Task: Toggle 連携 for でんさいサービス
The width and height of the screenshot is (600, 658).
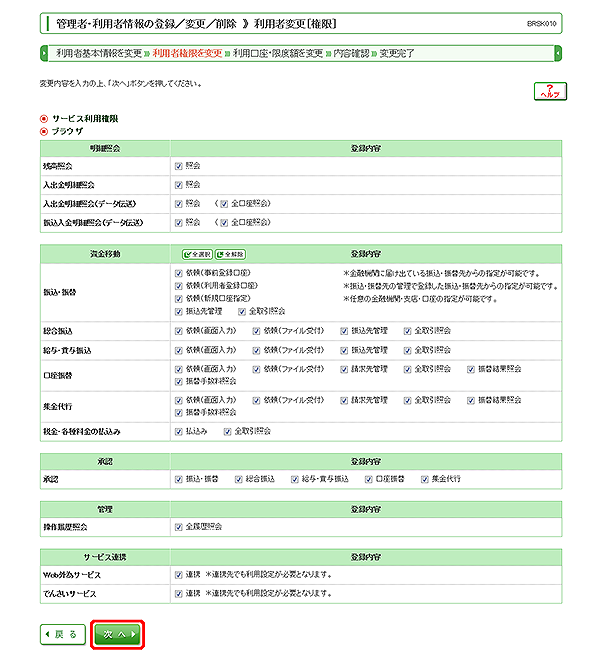Action: click(178, 594)
